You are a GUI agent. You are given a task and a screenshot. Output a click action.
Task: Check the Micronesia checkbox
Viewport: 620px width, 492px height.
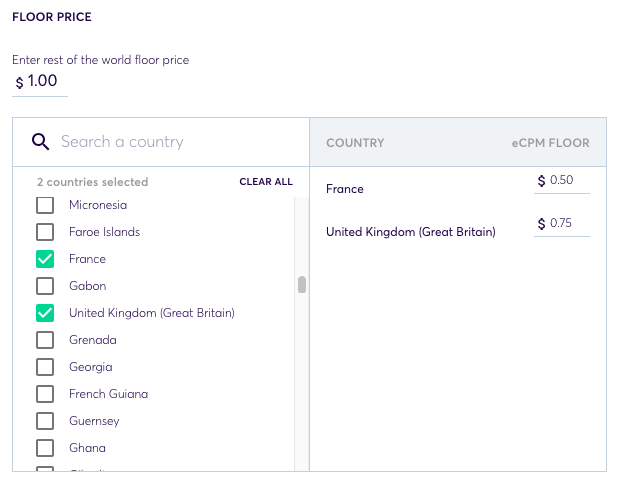45,205
